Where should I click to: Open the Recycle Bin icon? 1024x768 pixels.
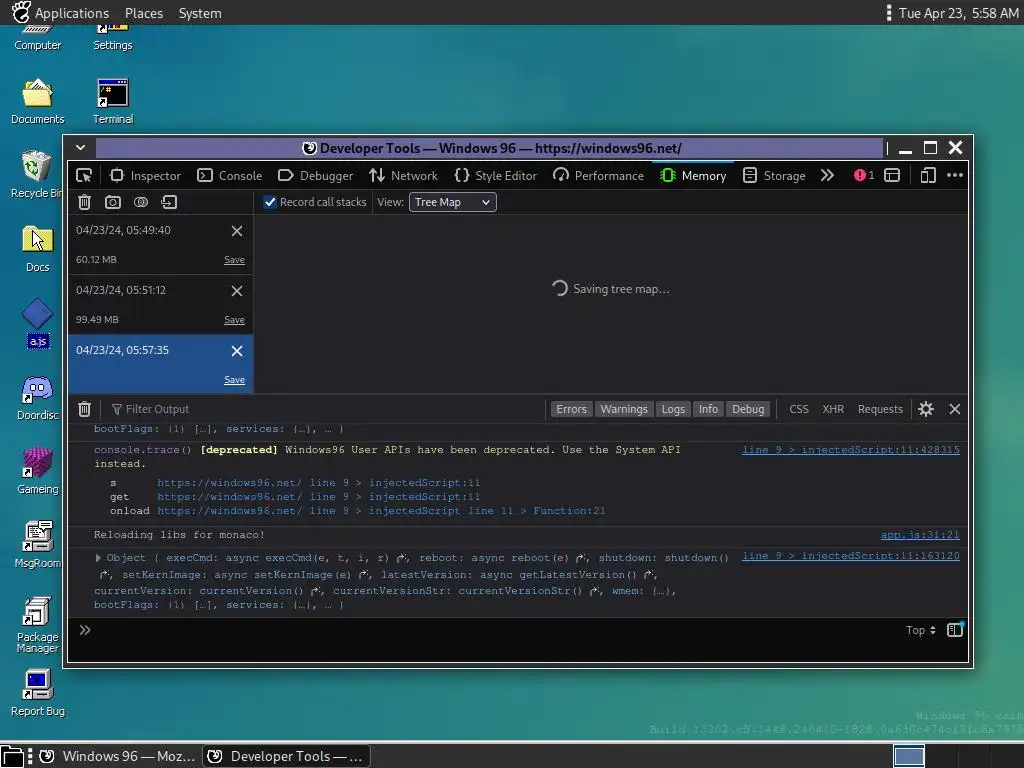coord(37,175)
